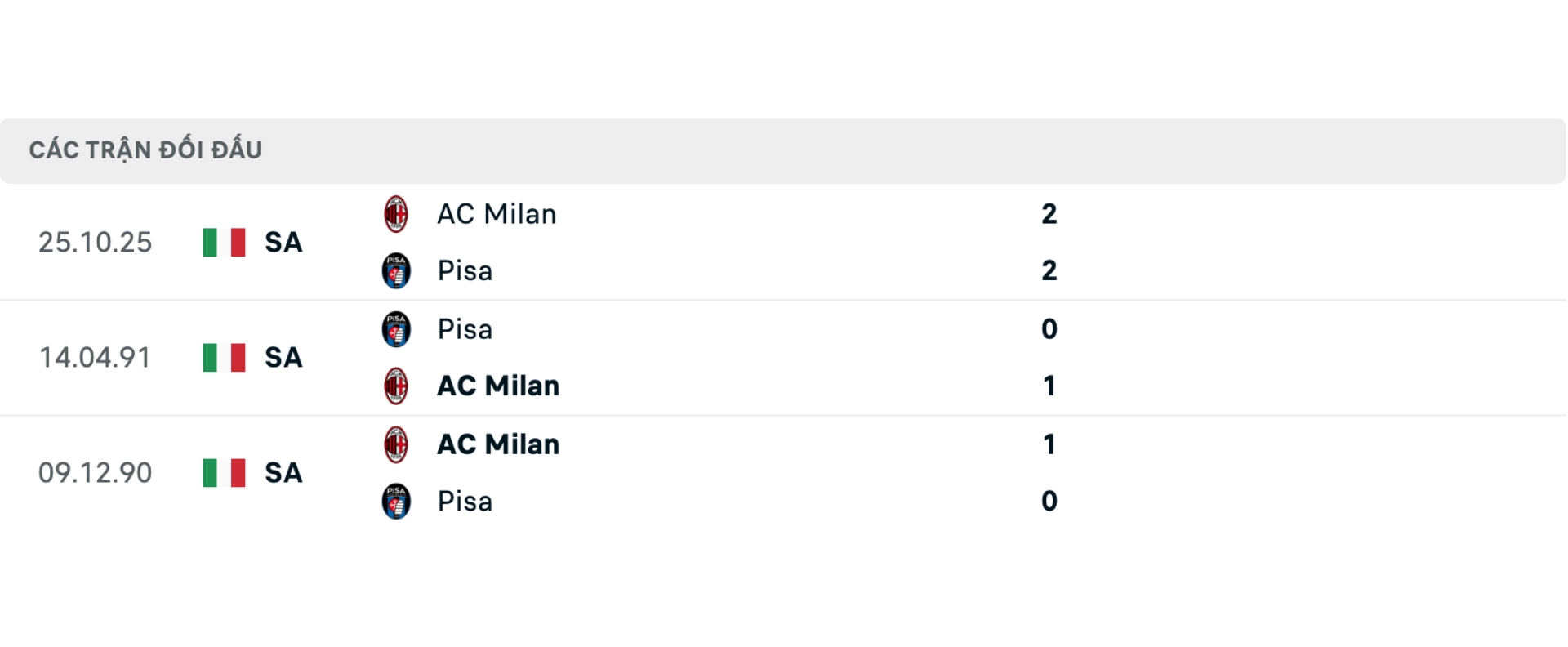Open the SA league label of the first match
Viewport: 1568px width, 647px height.
point(283,243)
